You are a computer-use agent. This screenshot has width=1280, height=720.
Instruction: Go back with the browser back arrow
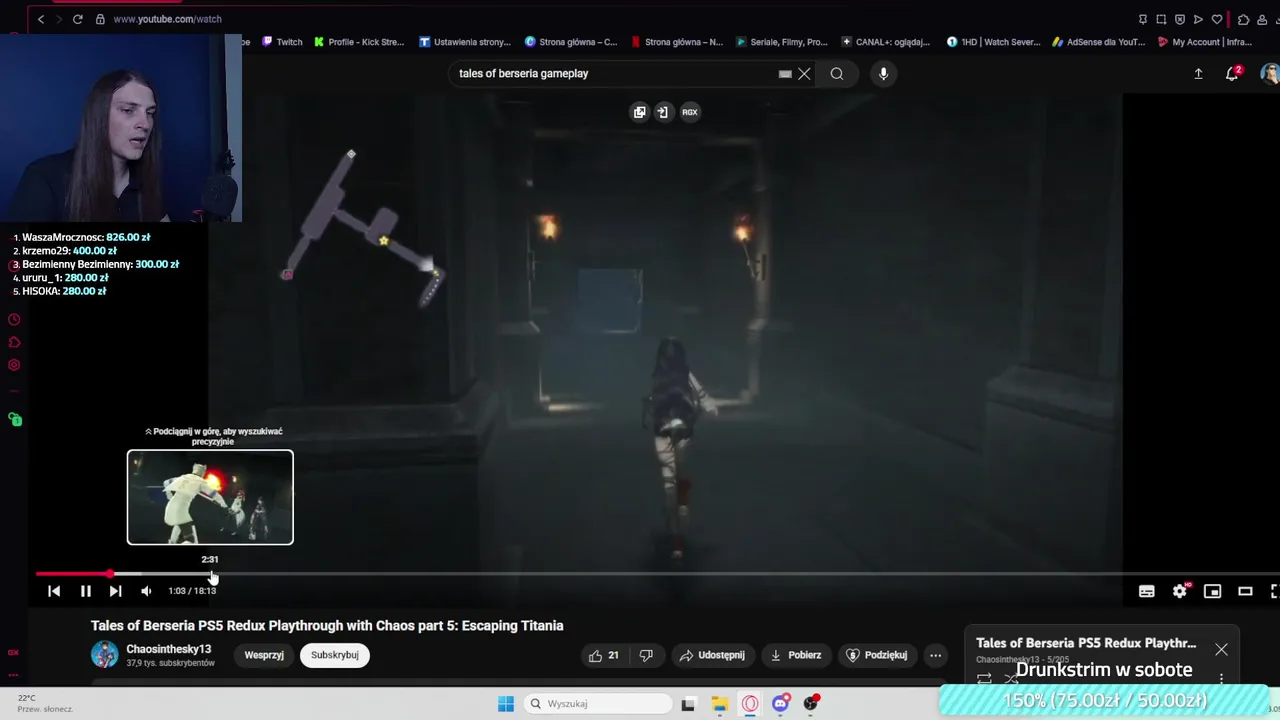(41, 19)
